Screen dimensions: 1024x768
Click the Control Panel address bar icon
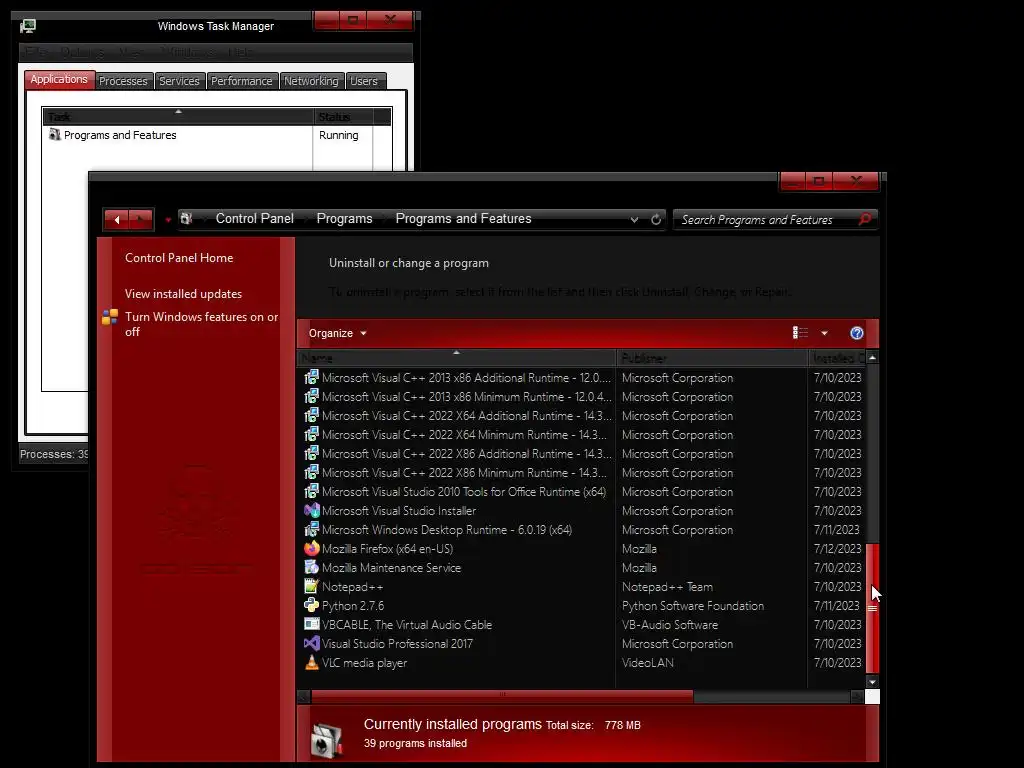186,219
